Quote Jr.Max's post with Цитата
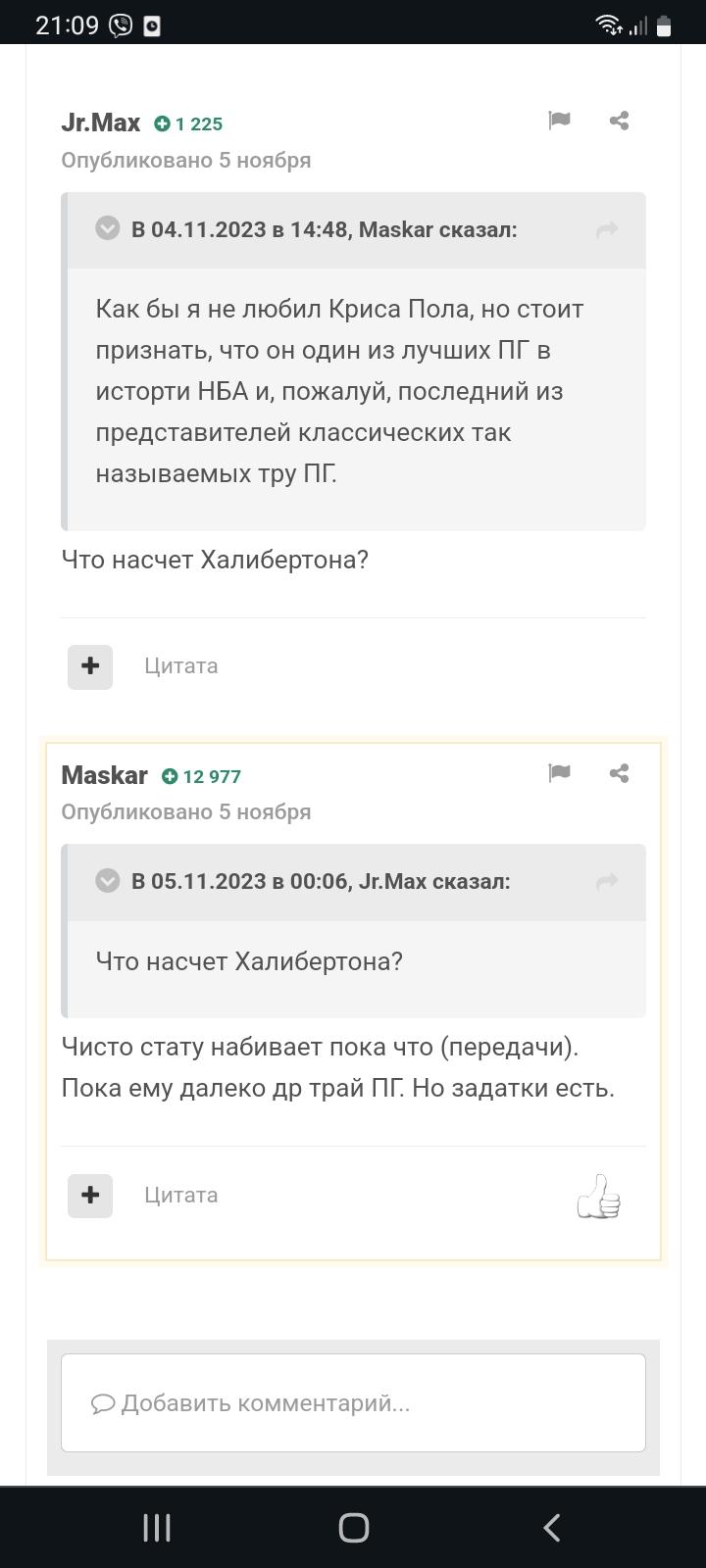Image resolution: width=706 pixels, height=1568 pixels. point(181,666)
